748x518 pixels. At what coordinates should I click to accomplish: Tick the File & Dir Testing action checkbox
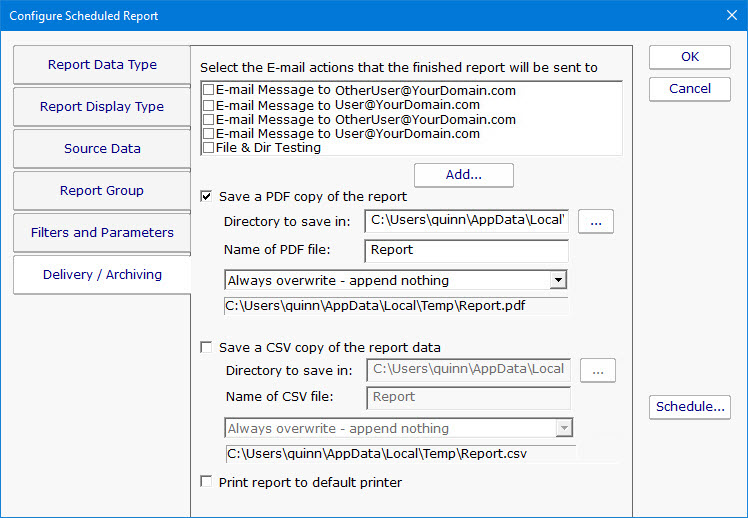pyautogui.click(x=208, y=148)
